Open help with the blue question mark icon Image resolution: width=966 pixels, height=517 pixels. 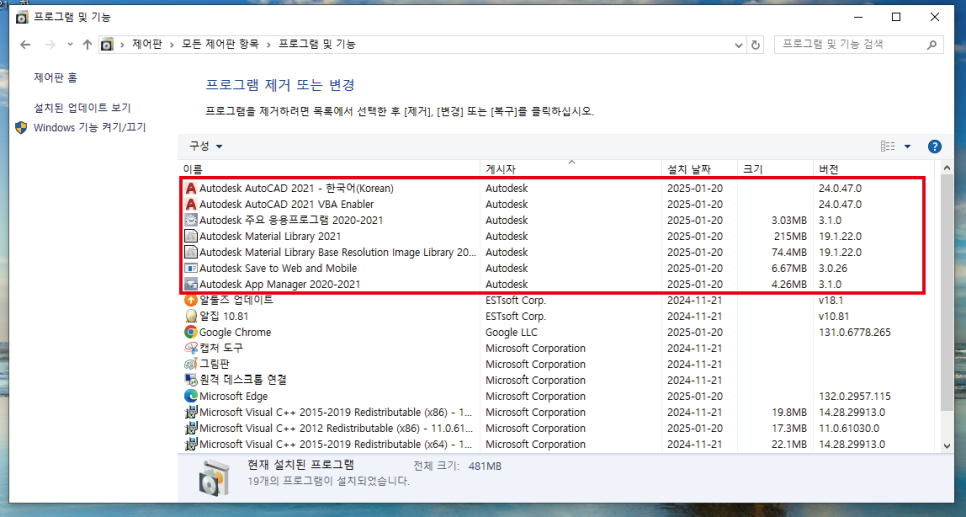coord(934,147)
